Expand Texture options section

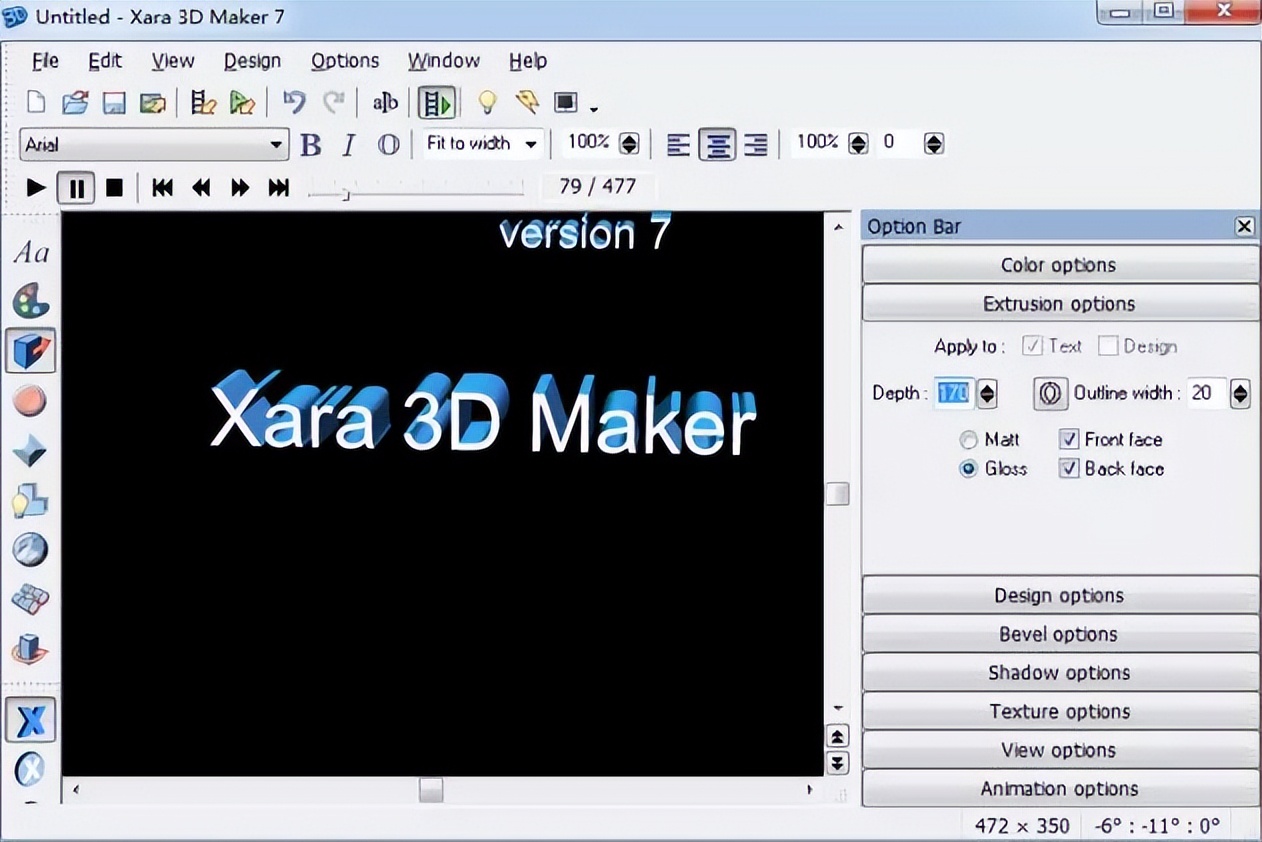click(1060, 712)
